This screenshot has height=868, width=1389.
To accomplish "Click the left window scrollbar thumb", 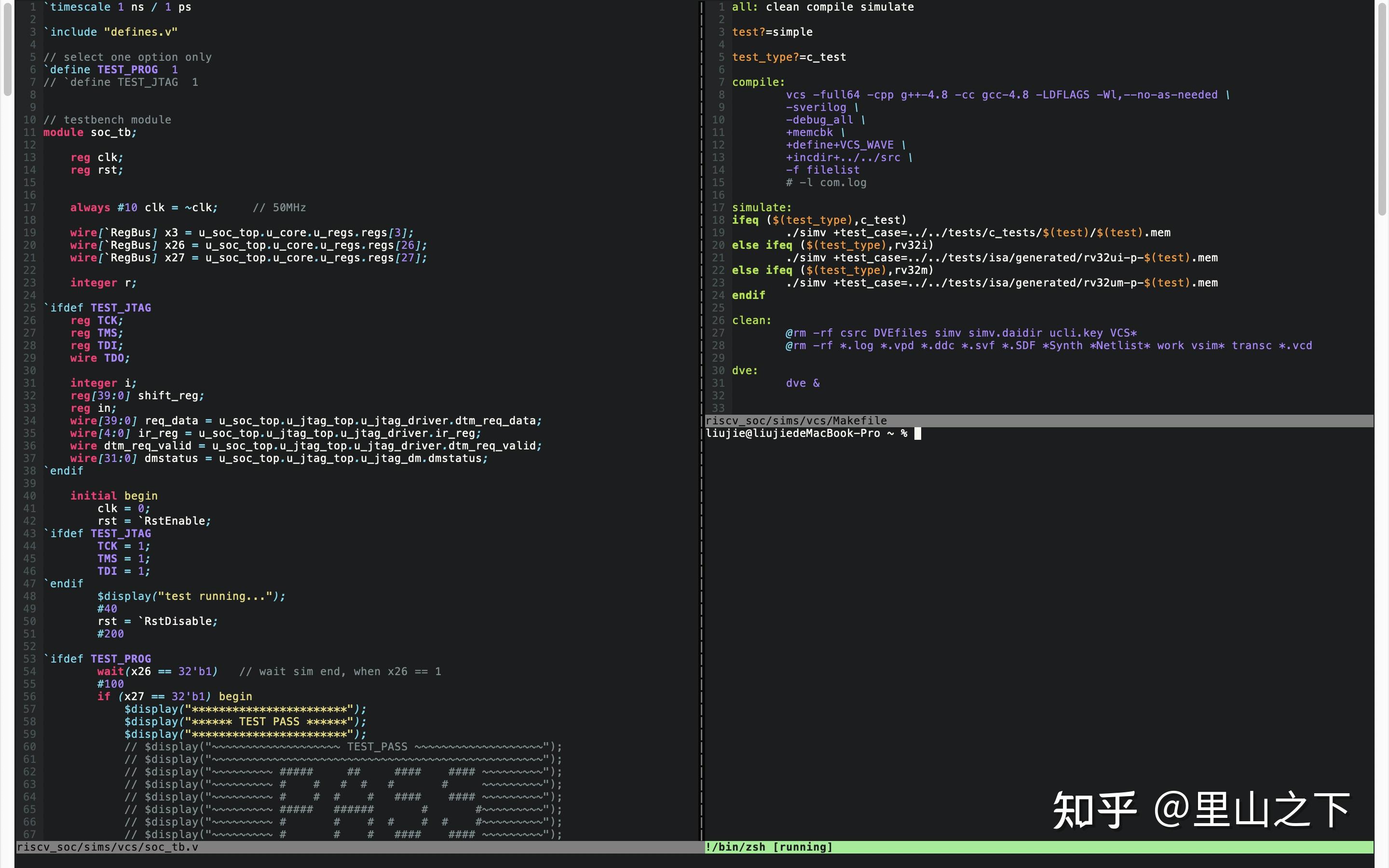I will click(7, 49).
